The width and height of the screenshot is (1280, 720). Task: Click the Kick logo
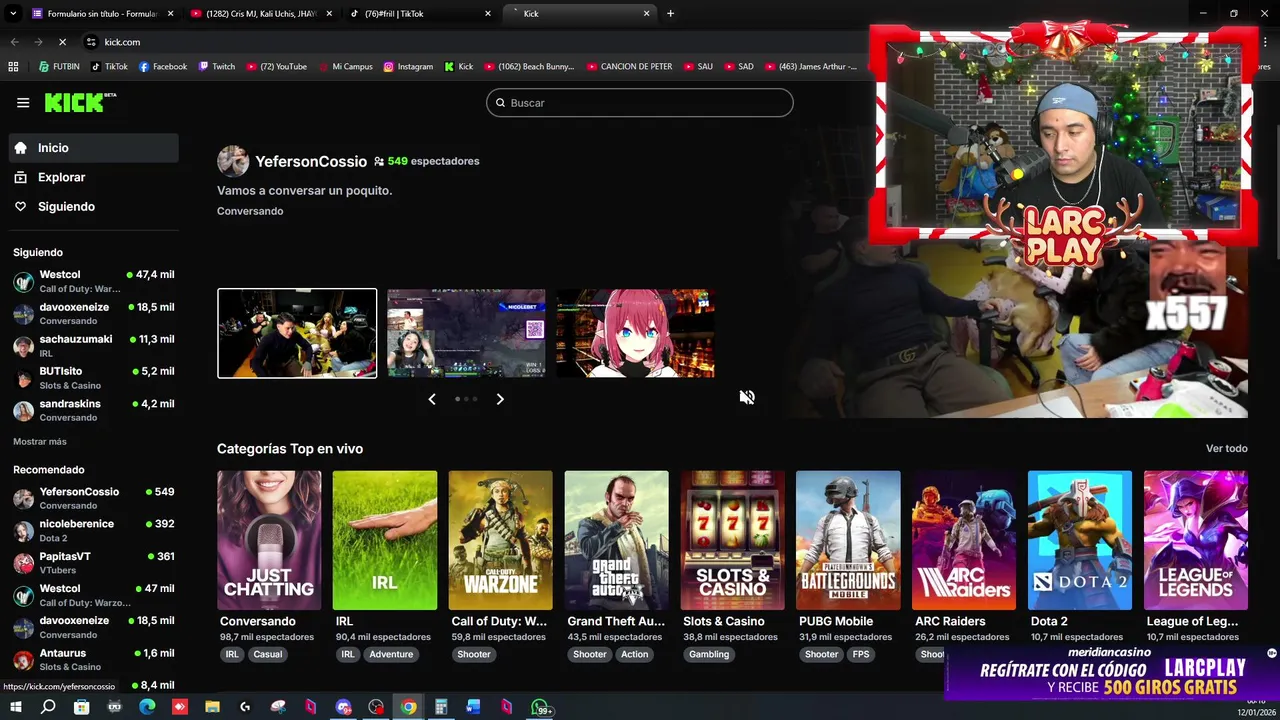(80, 102)
